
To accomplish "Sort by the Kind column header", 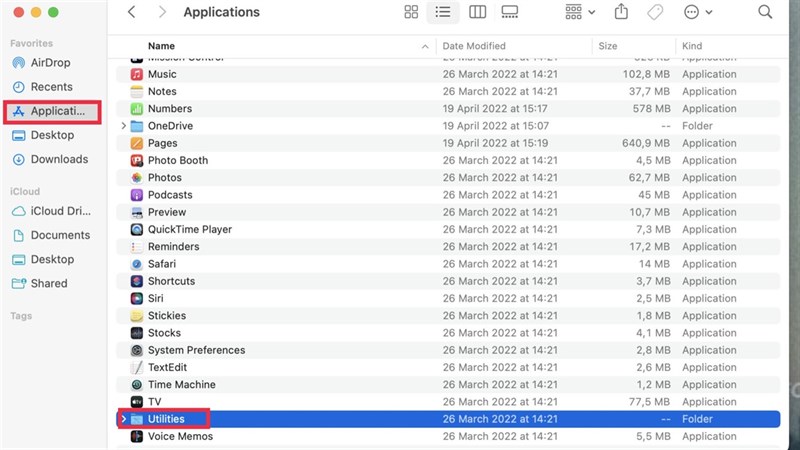I will [692, 46].
